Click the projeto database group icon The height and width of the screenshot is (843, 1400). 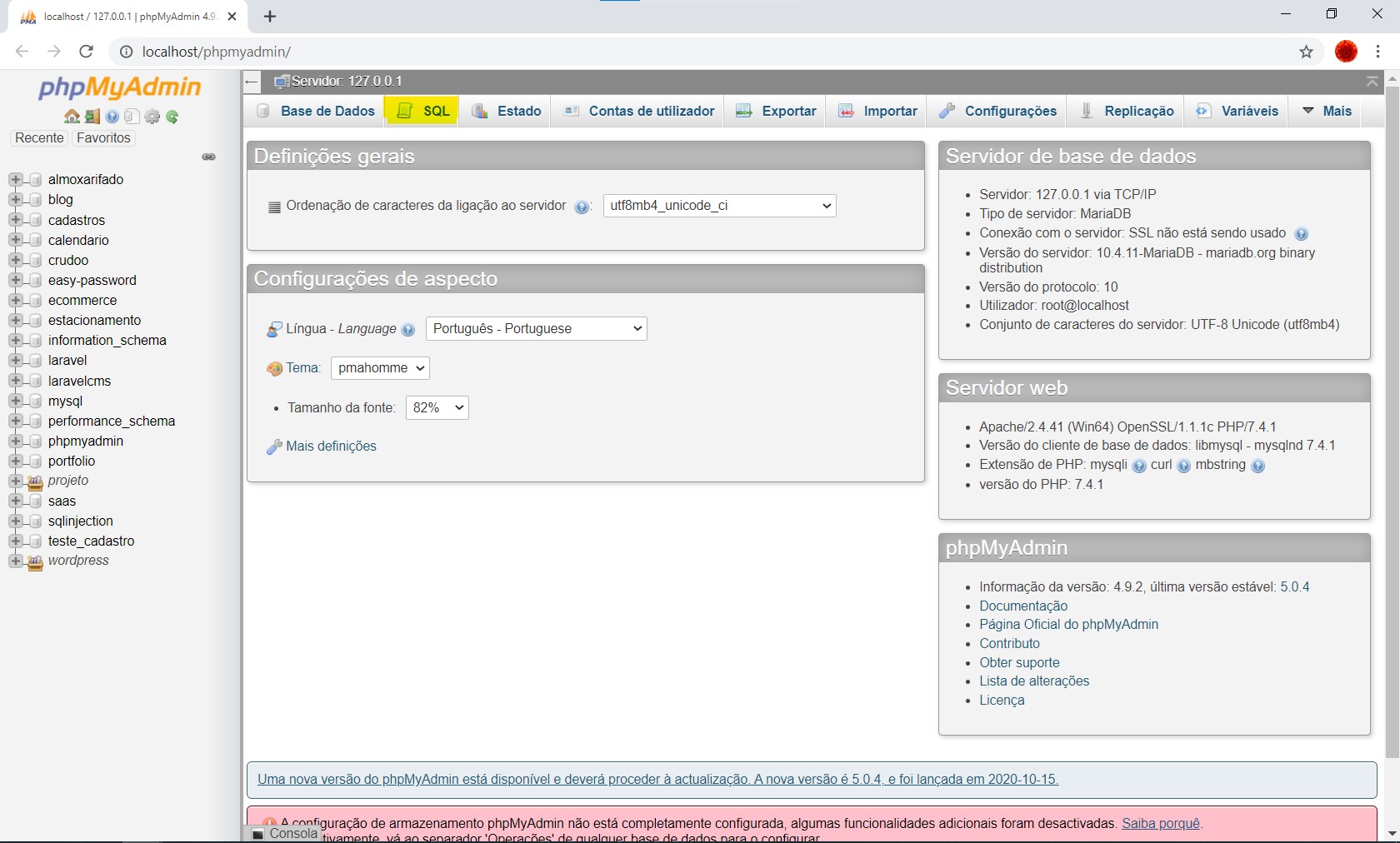pos(35,481)
